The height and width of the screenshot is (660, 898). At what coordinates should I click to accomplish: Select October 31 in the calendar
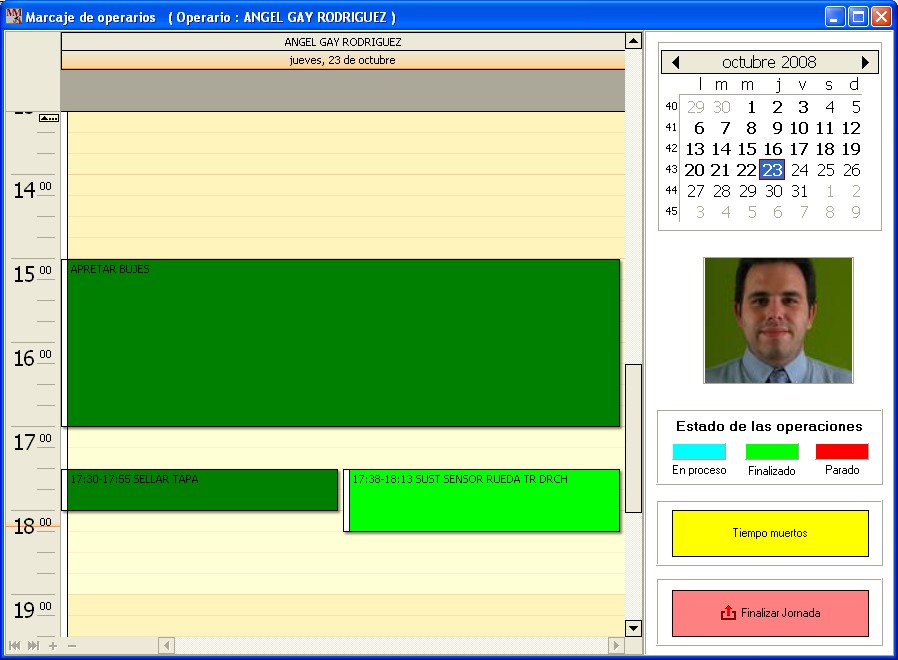(799, 191)
